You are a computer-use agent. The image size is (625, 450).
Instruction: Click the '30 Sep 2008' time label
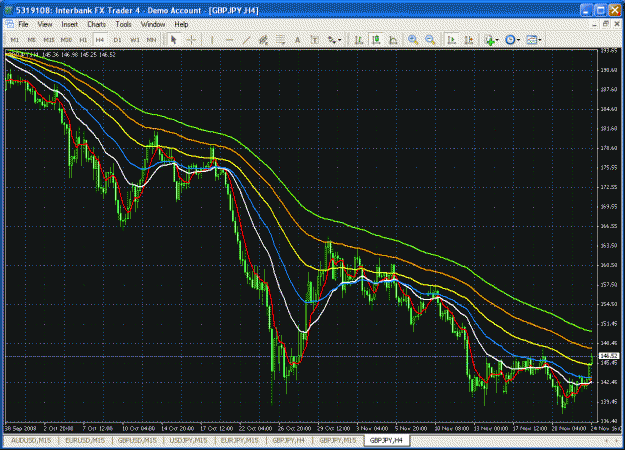pos(20,428)
